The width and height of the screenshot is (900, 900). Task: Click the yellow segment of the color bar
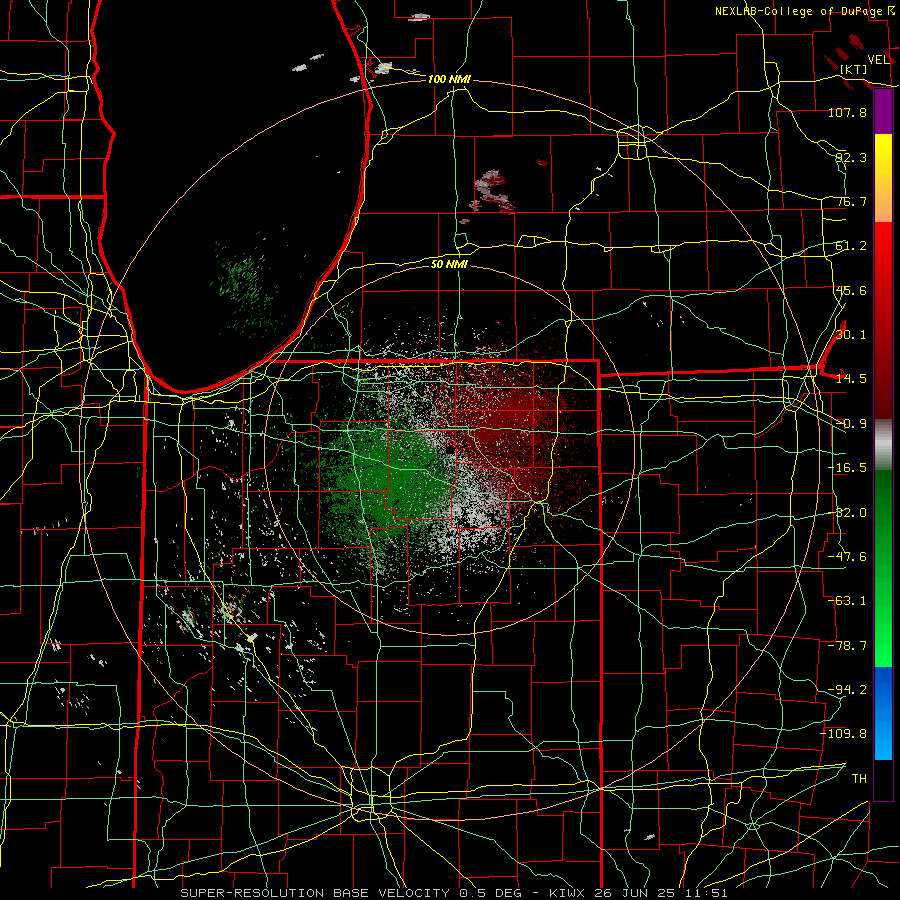(883, 178)
